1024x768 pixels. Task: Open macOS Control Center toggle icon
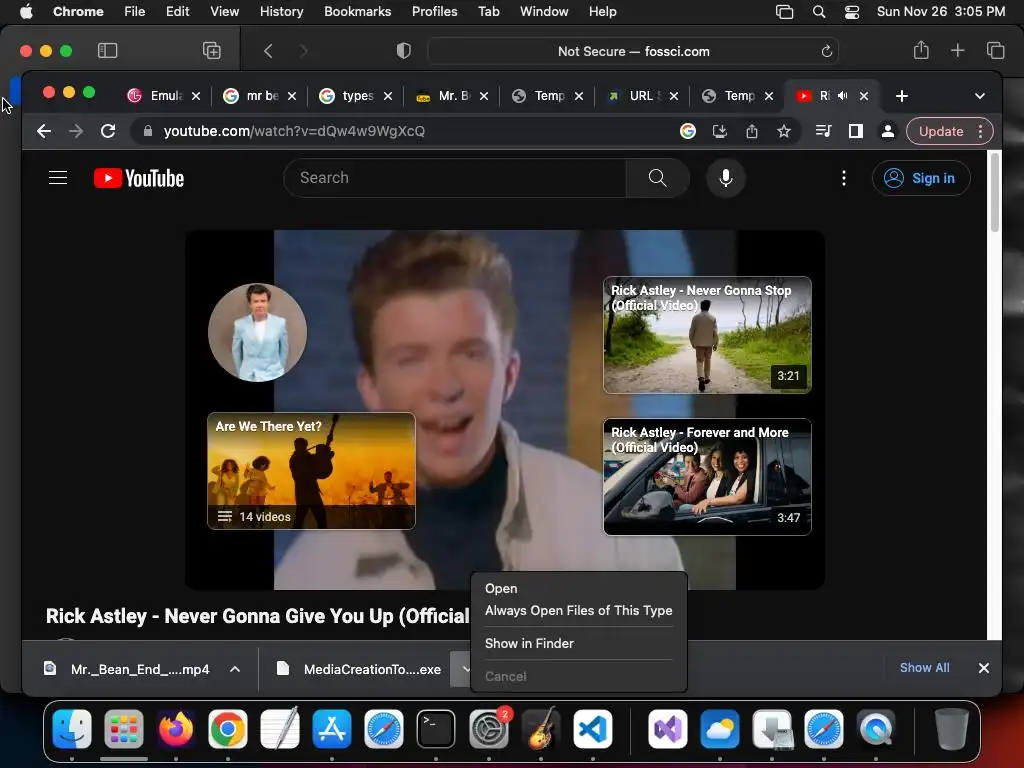(x=852, y=12)
